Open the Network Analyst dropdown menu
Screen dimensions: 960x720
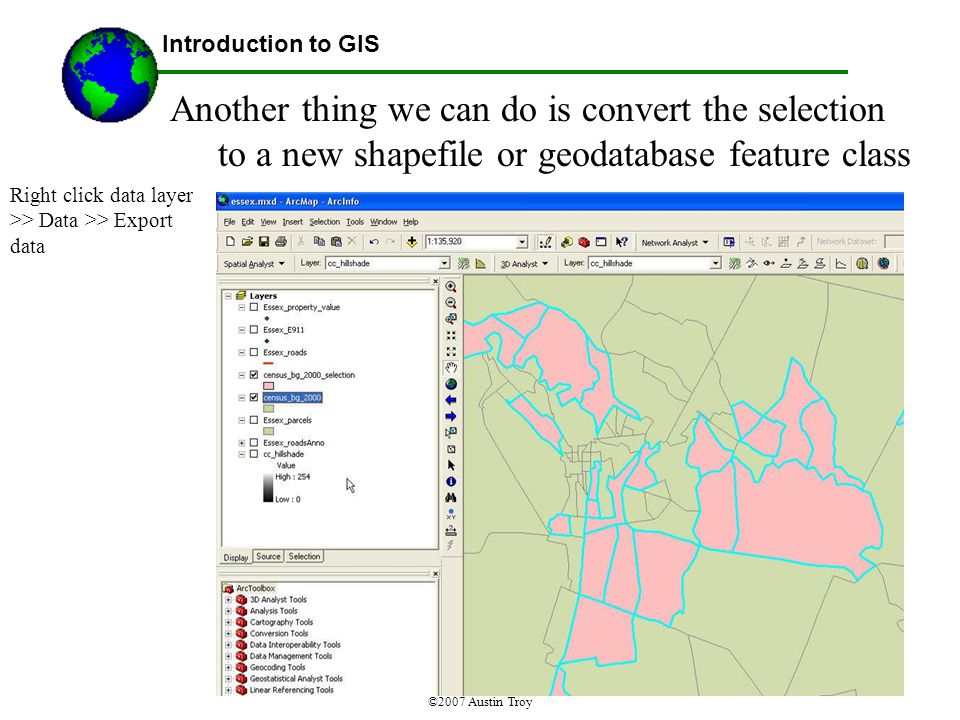[675, 242]
